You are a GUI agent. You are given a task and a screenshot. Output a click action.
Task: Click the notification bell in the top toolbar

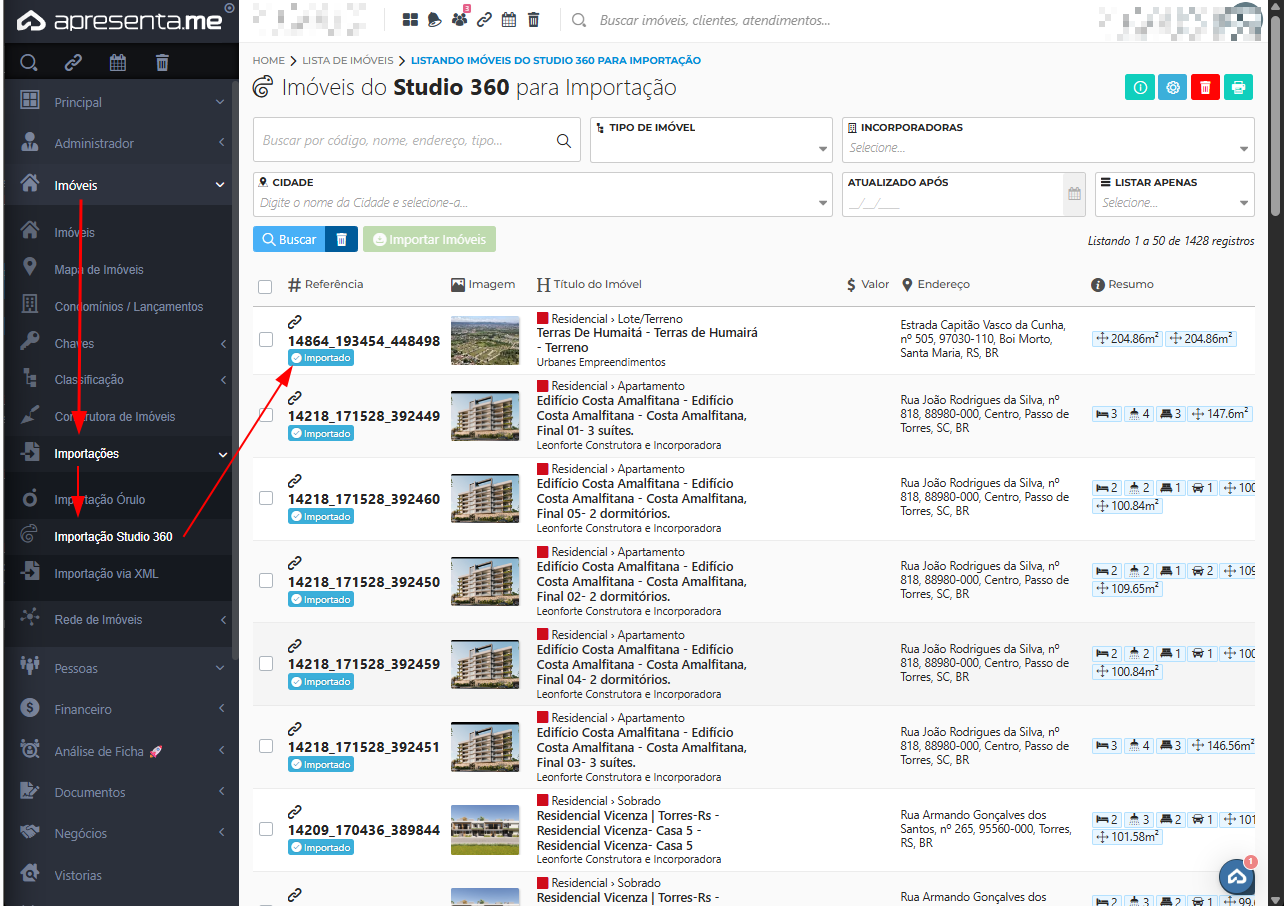click(x=434, y=20)
